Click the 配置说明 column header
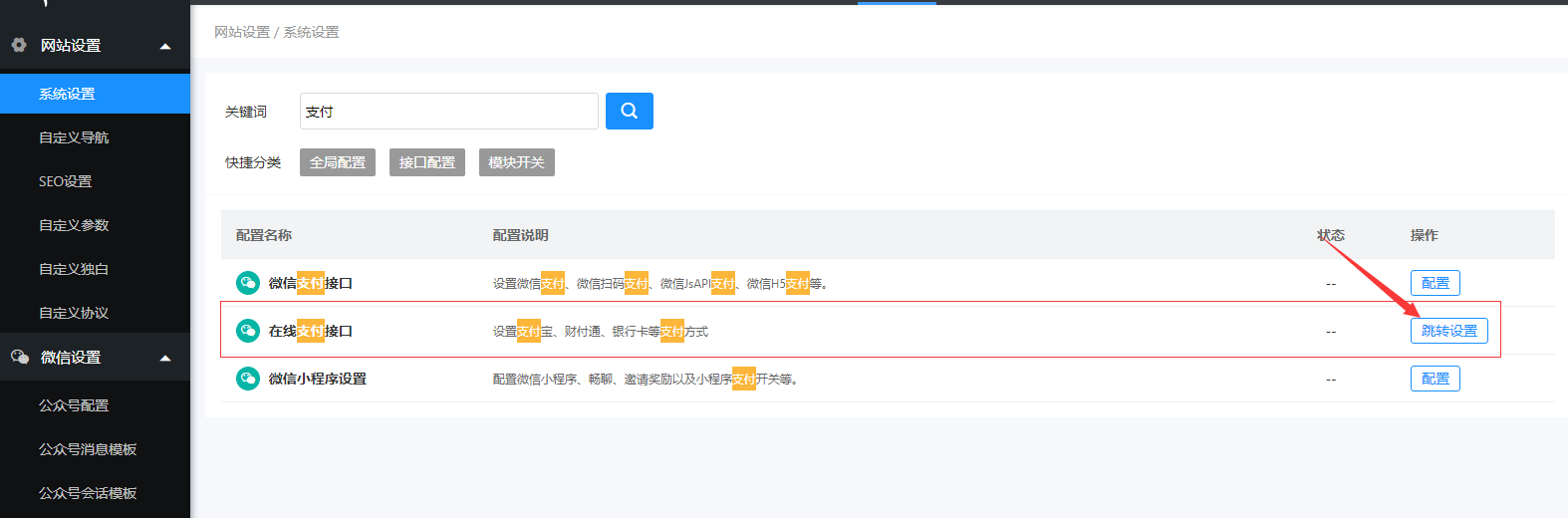Image resolution: width=1568 pixels, height=518 pixels. tap(521, 235)
